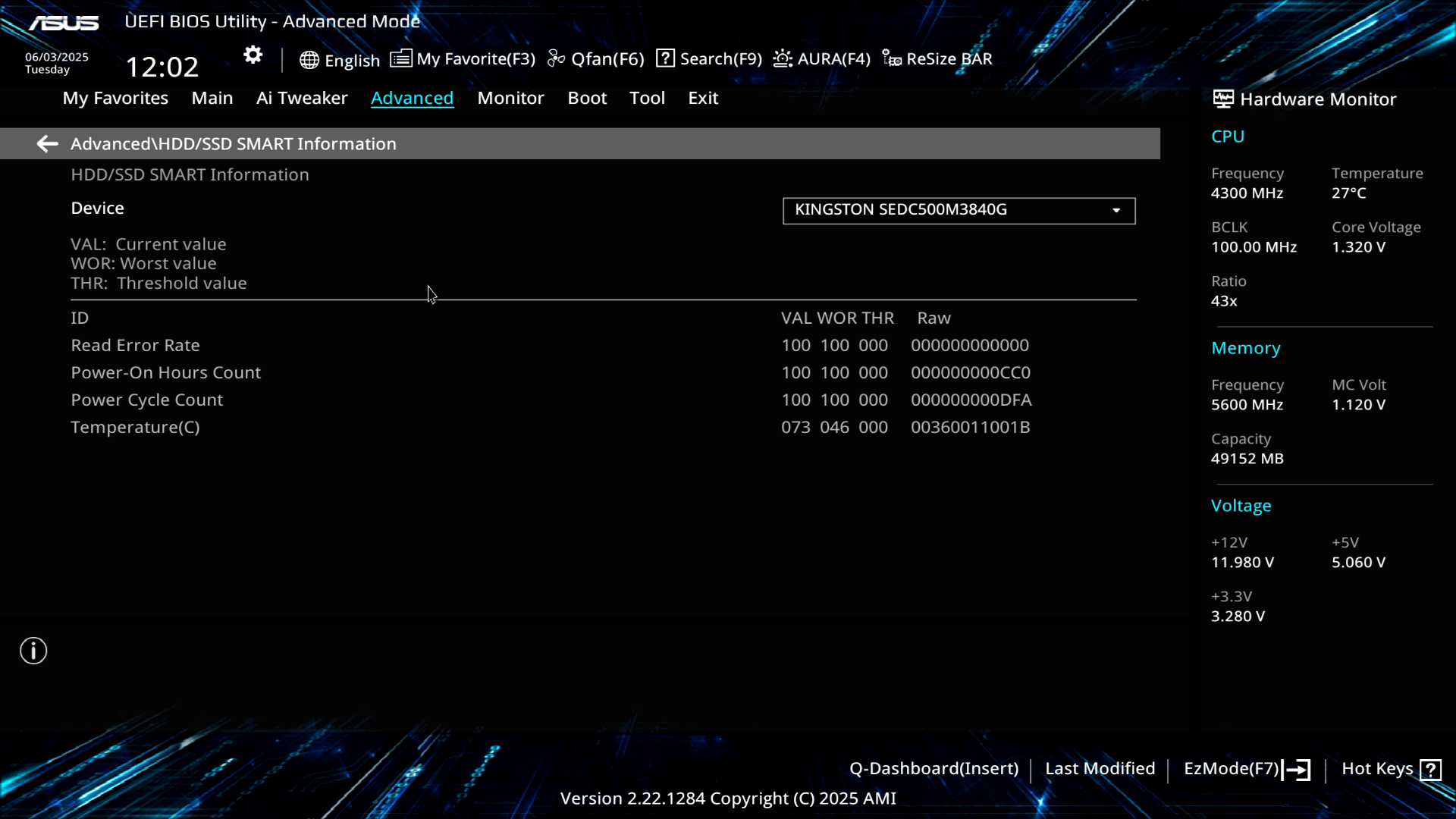Open settings gear icon near the clock
Image resolution: width=1456 pixels, height=819 pixels.
[x=253, y=55]
